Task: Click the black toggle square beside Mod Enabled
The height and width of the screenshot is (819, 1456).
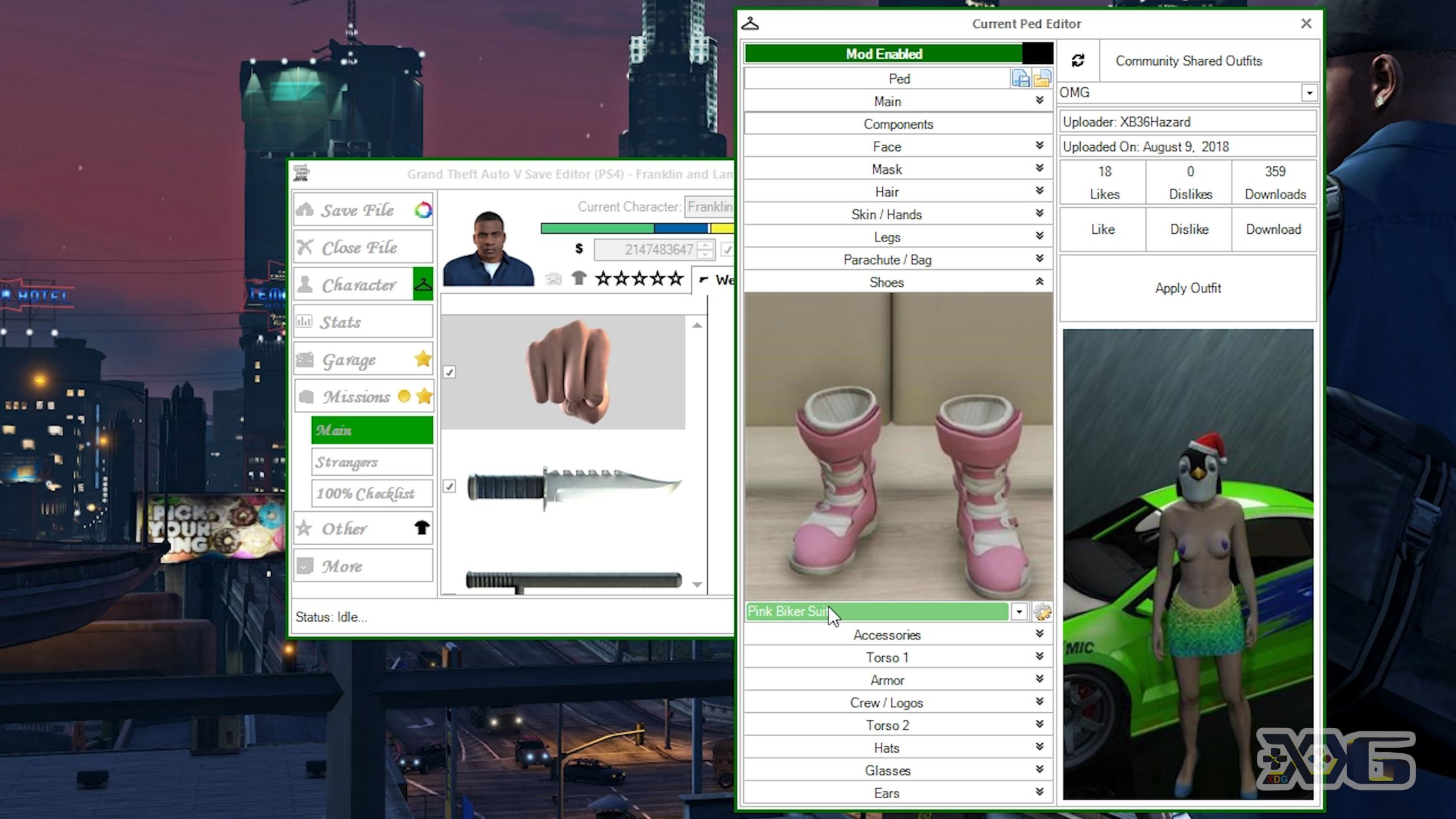Action: coord(1038,54)
